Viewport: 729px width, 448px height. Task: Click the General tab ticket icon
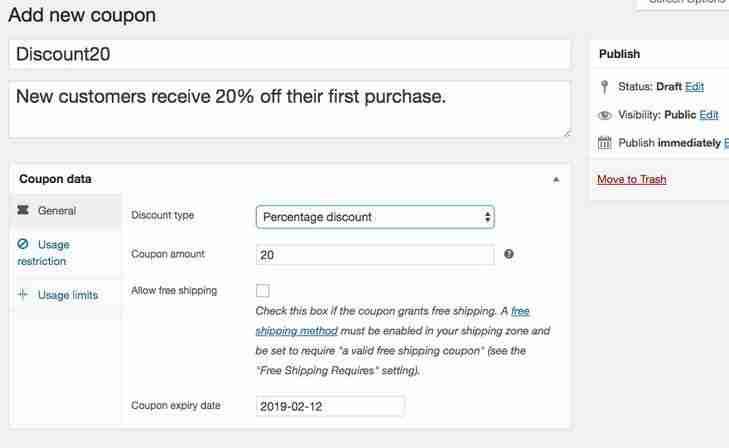[23, 210]
